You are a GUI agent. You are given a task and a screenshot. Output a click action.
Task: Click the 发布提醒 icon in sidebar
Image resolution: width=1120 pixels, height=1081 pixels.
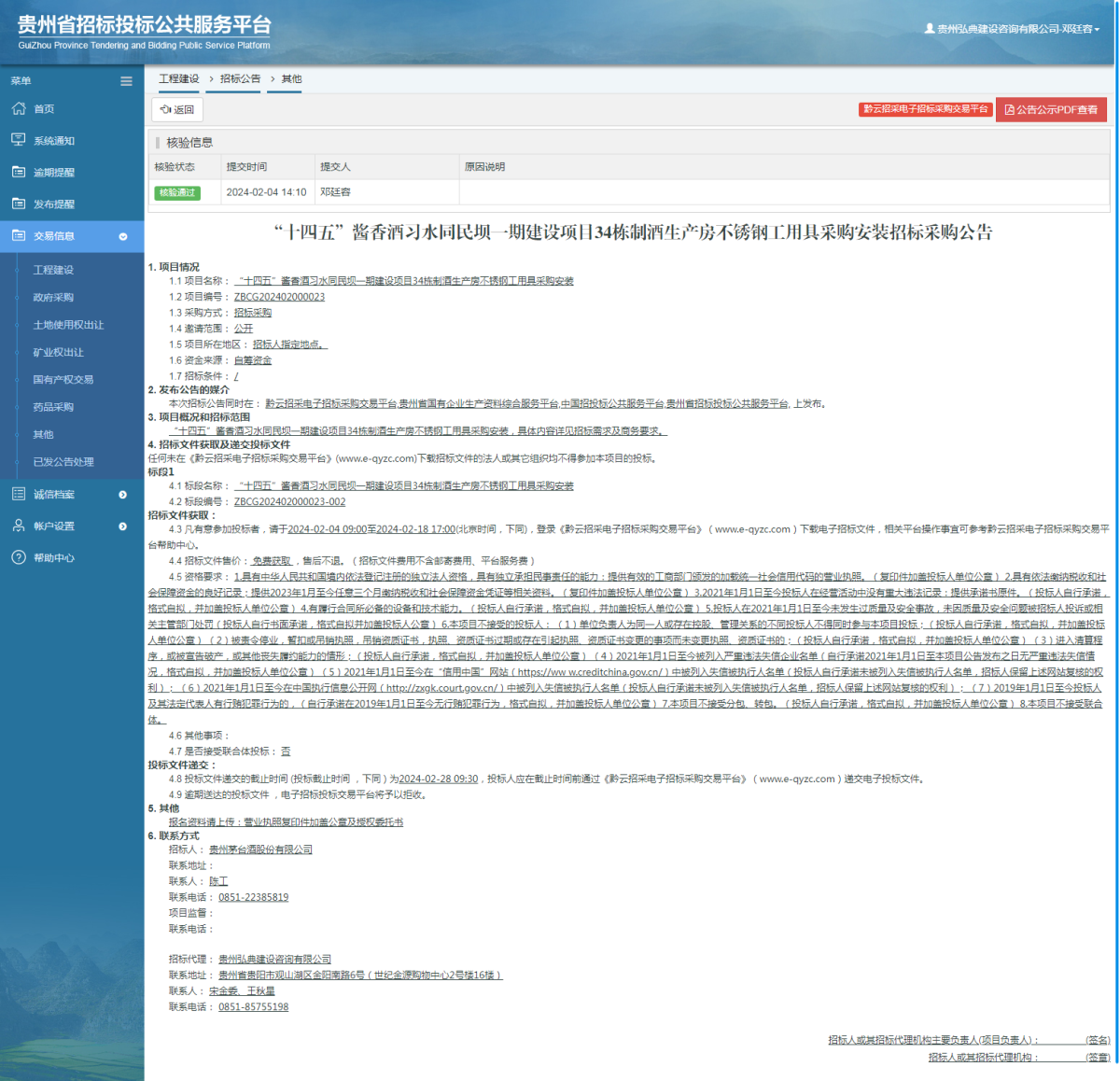coord(18,204)
